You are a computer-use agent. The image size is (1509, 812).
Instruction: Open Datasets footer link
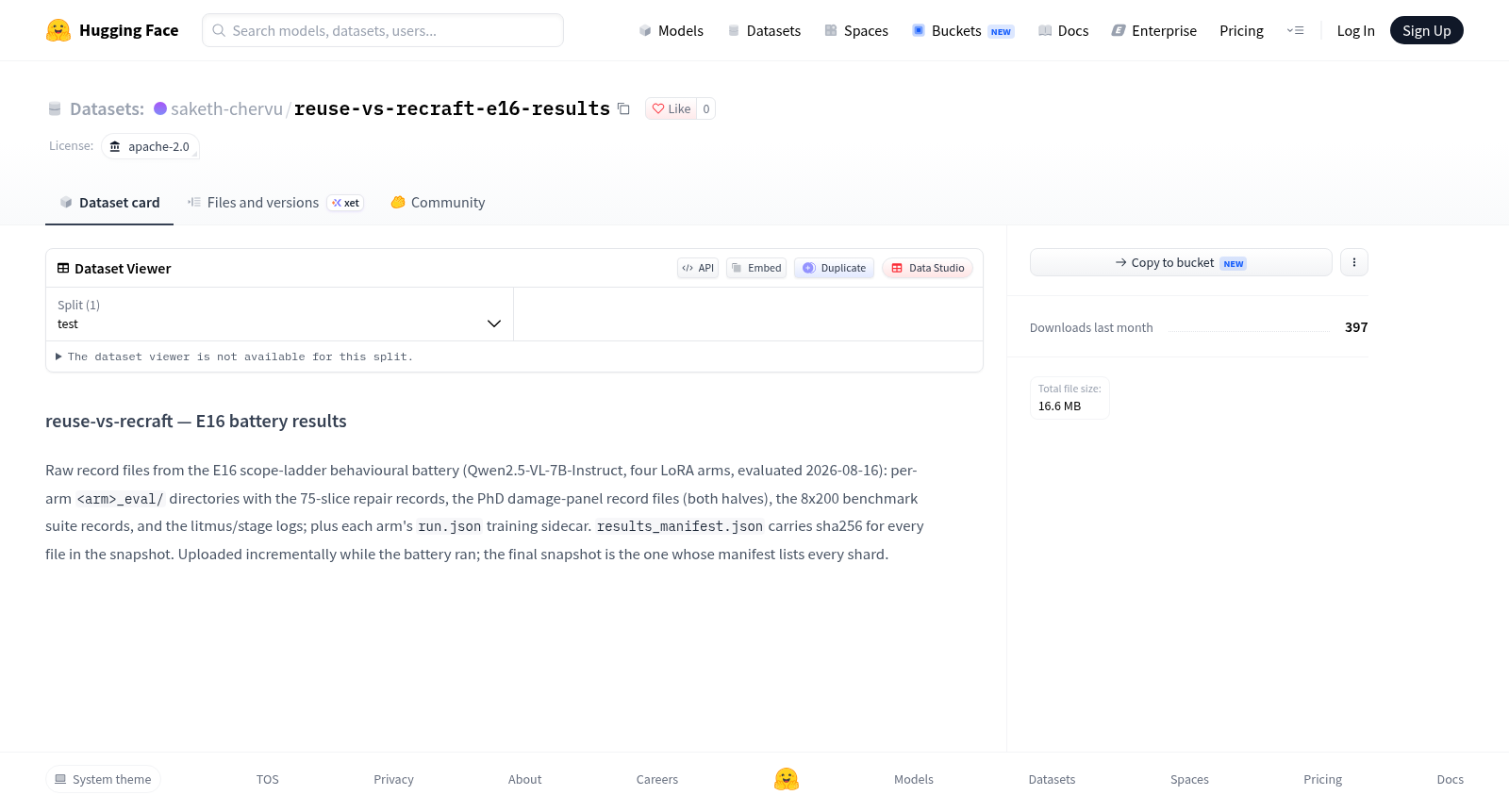1052,779
